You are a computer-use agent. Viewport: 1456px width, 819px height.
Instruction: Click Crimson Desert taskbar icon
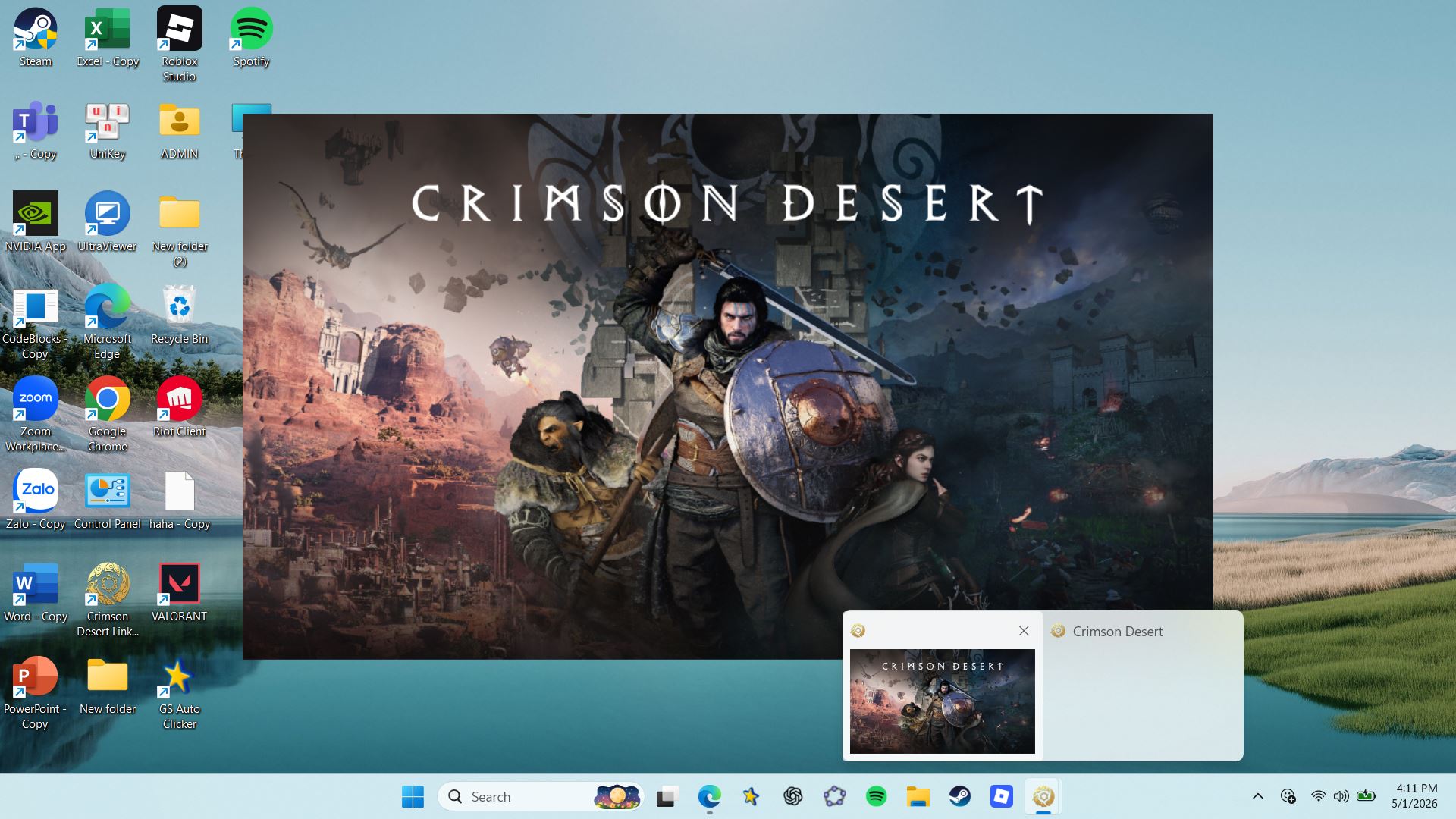pos(1043,796)
